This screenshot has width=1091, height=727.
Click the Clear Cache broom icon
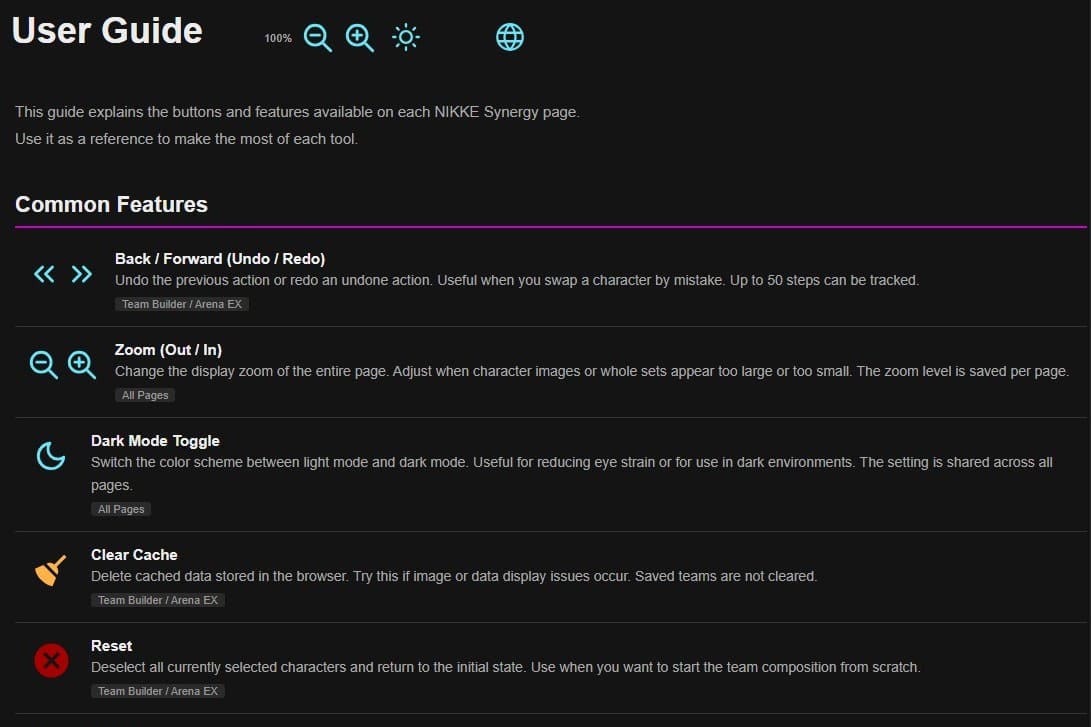click(x=51, y=570)
